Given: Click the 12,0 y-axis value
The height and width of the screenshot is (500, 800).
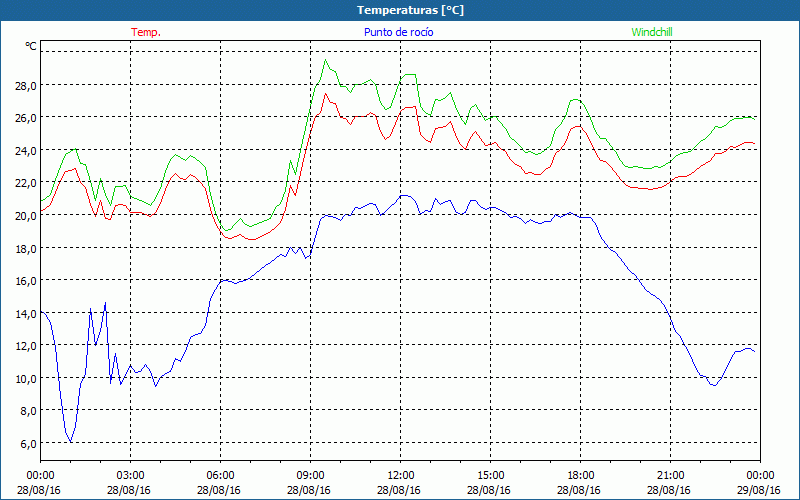Looking at the screenshot, I should (25, 346).
